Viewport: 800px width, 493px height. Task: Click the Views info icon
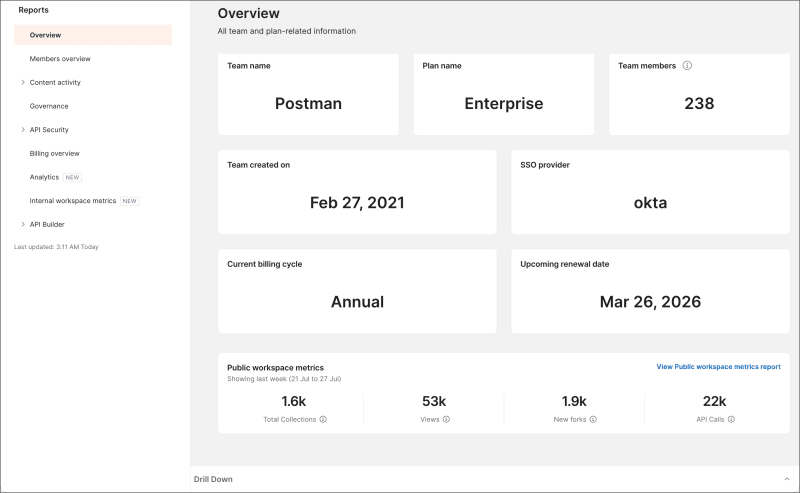447,420
